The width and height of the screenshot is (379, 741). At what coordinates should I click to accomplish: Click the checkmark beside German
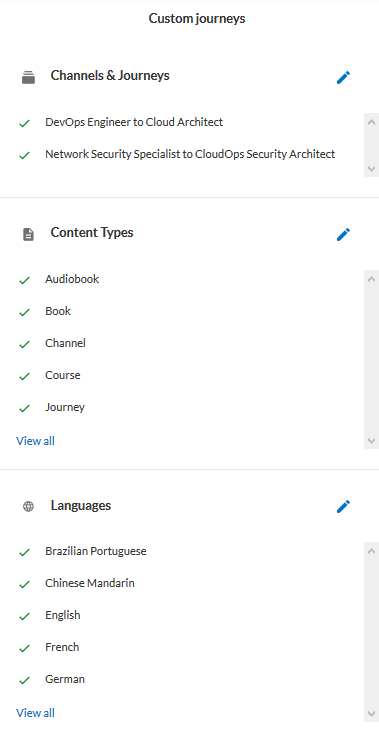pyautogui.click(x=24, y=681)
